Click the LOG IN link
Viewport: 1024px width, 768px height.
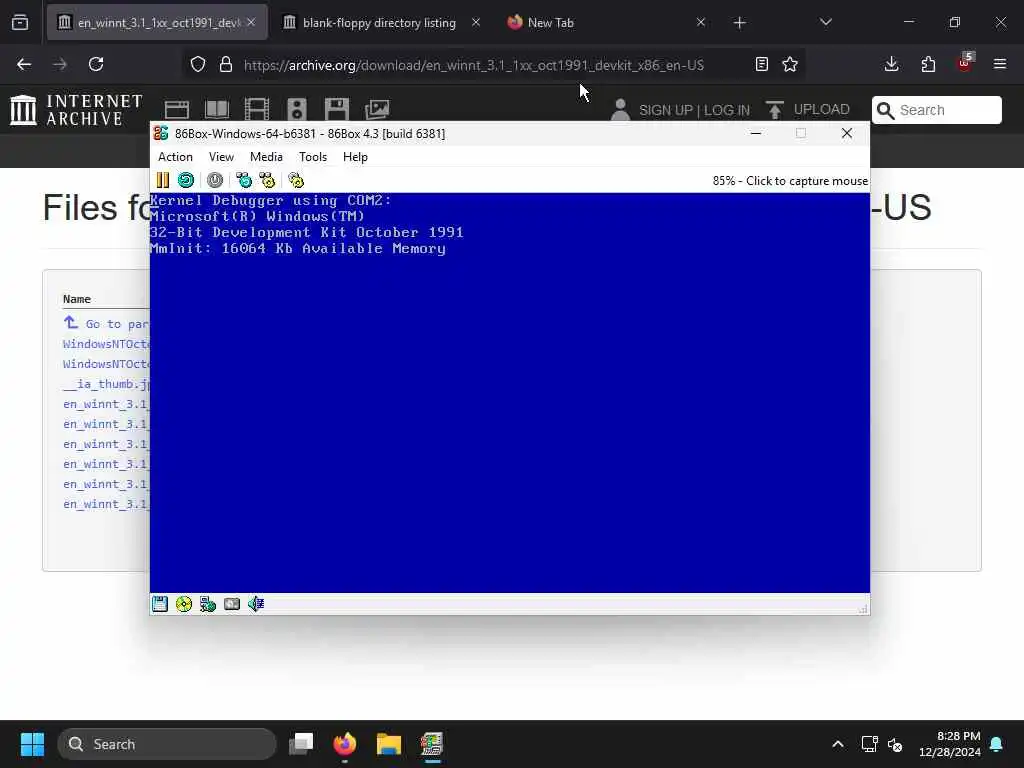coord(726,110)
